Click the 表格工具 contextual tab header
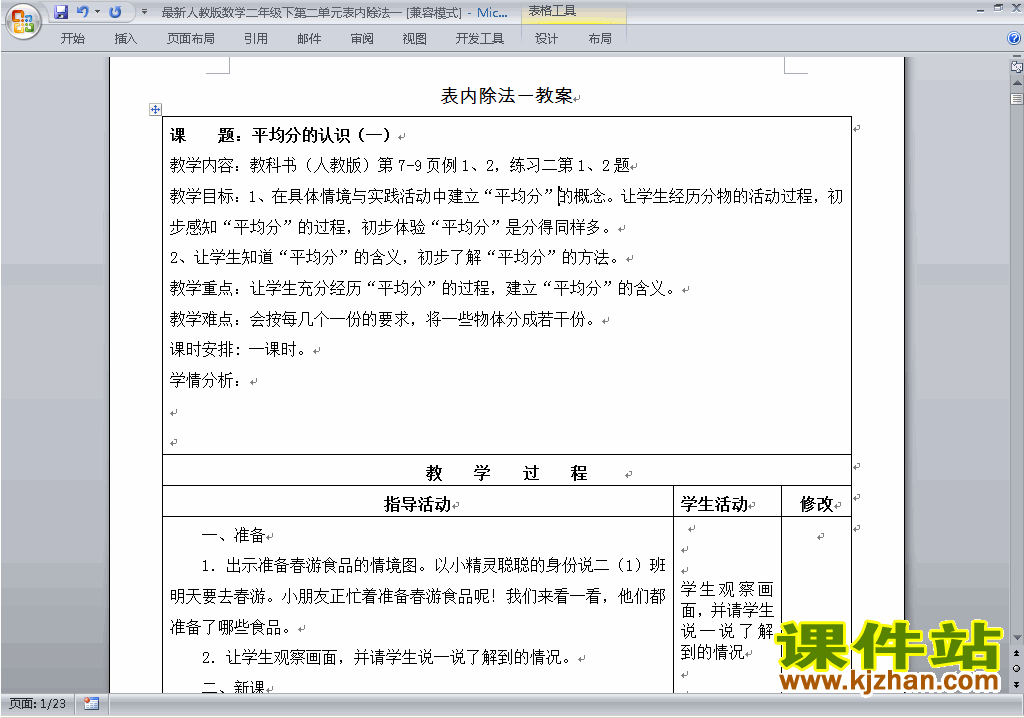Image resolution: width=1024 pixels, height=718 pixels. click(552, 11)
